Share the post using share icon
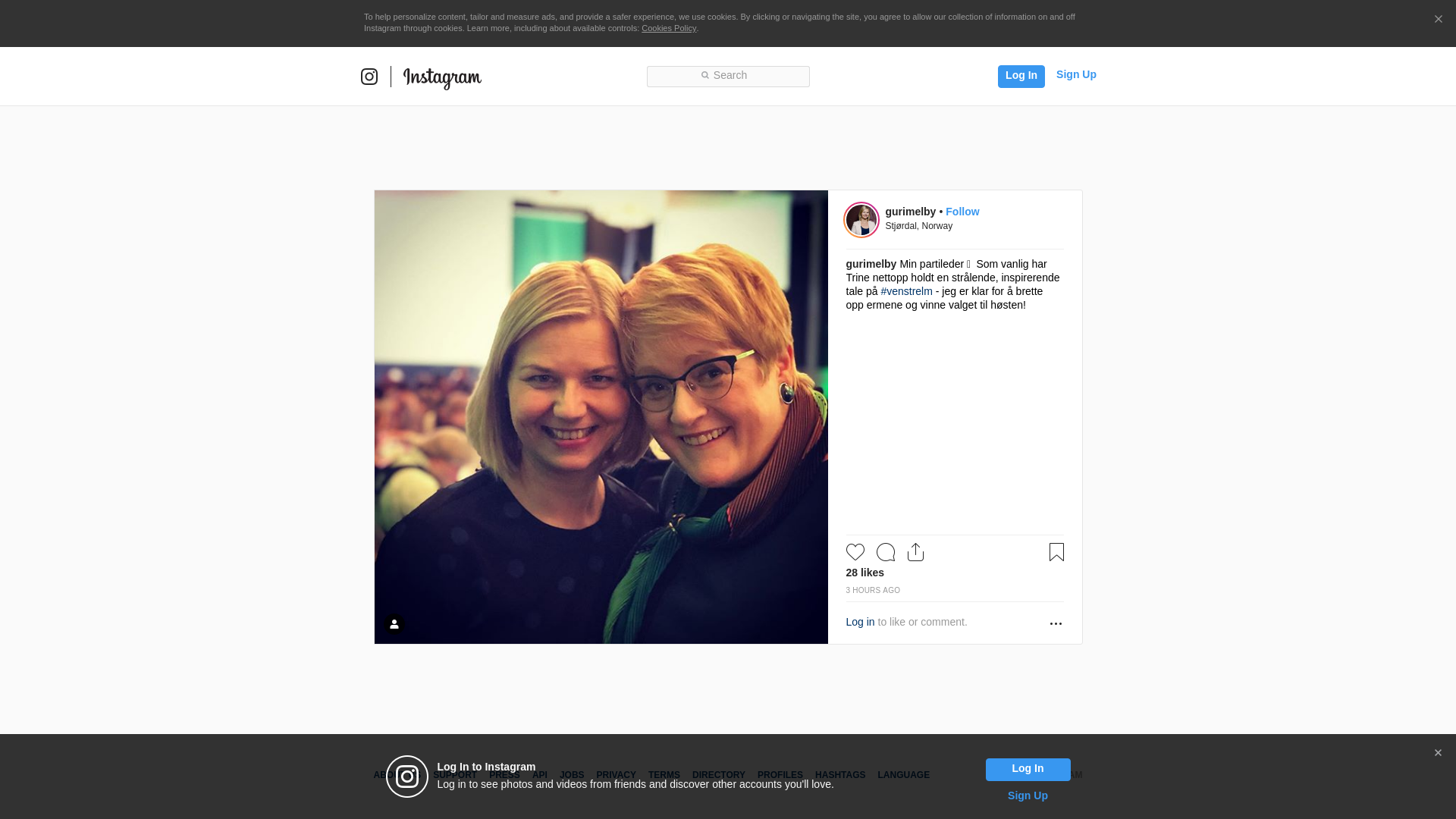The image size is (1456, 819). pyautogui.click(x=916, y=552)
